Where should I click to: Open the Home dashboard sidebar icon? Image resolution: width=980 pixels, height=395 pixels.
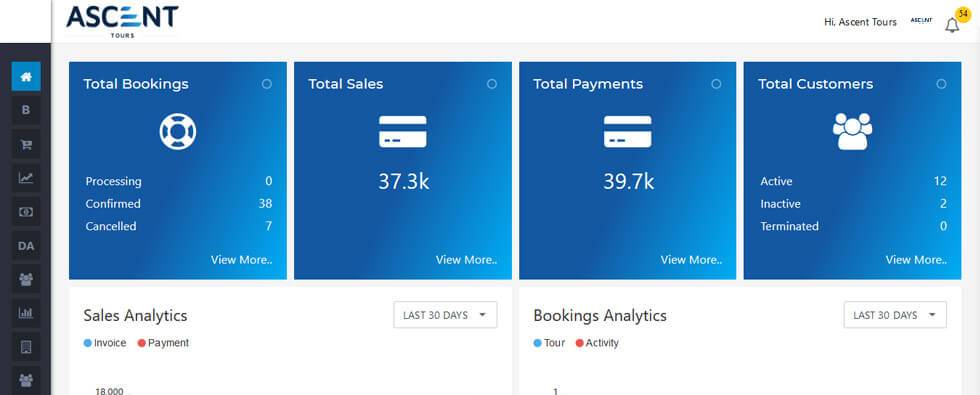tap(26, 76)
